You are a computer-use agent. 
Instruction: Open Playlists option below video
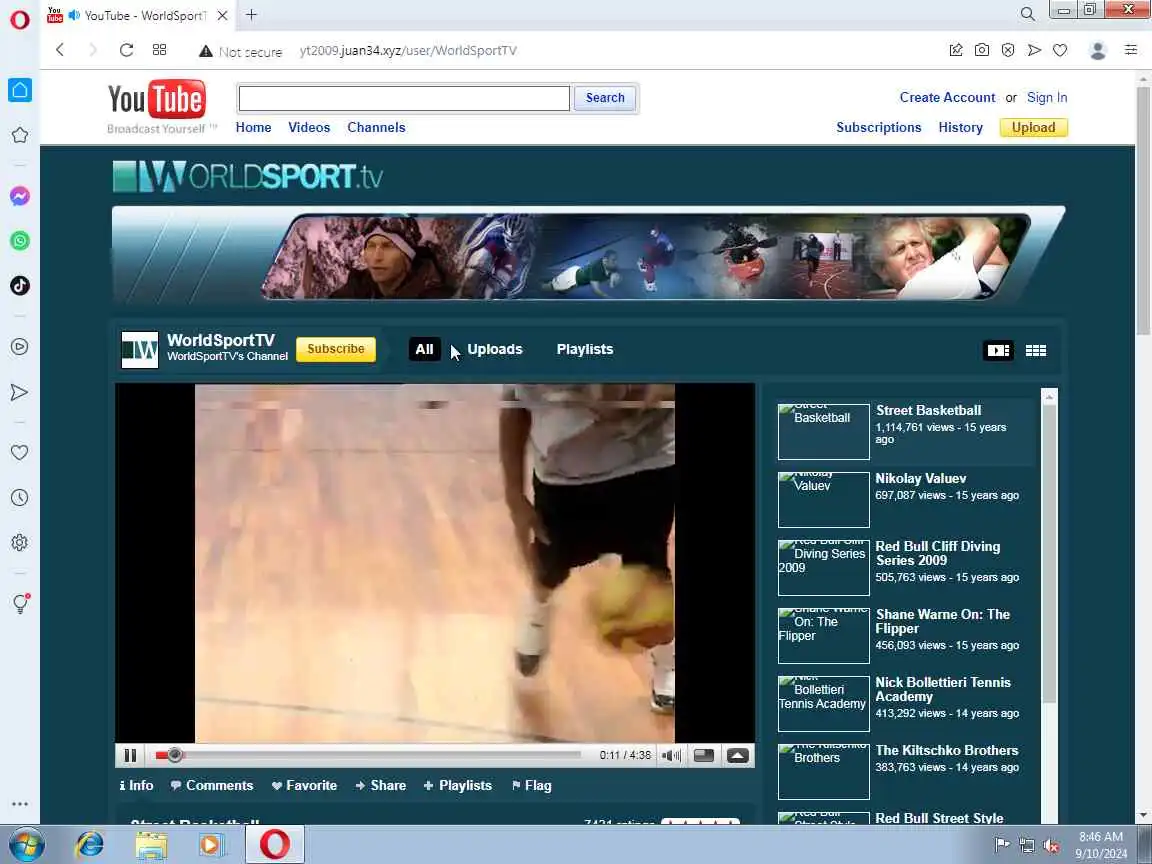(458, 785)
